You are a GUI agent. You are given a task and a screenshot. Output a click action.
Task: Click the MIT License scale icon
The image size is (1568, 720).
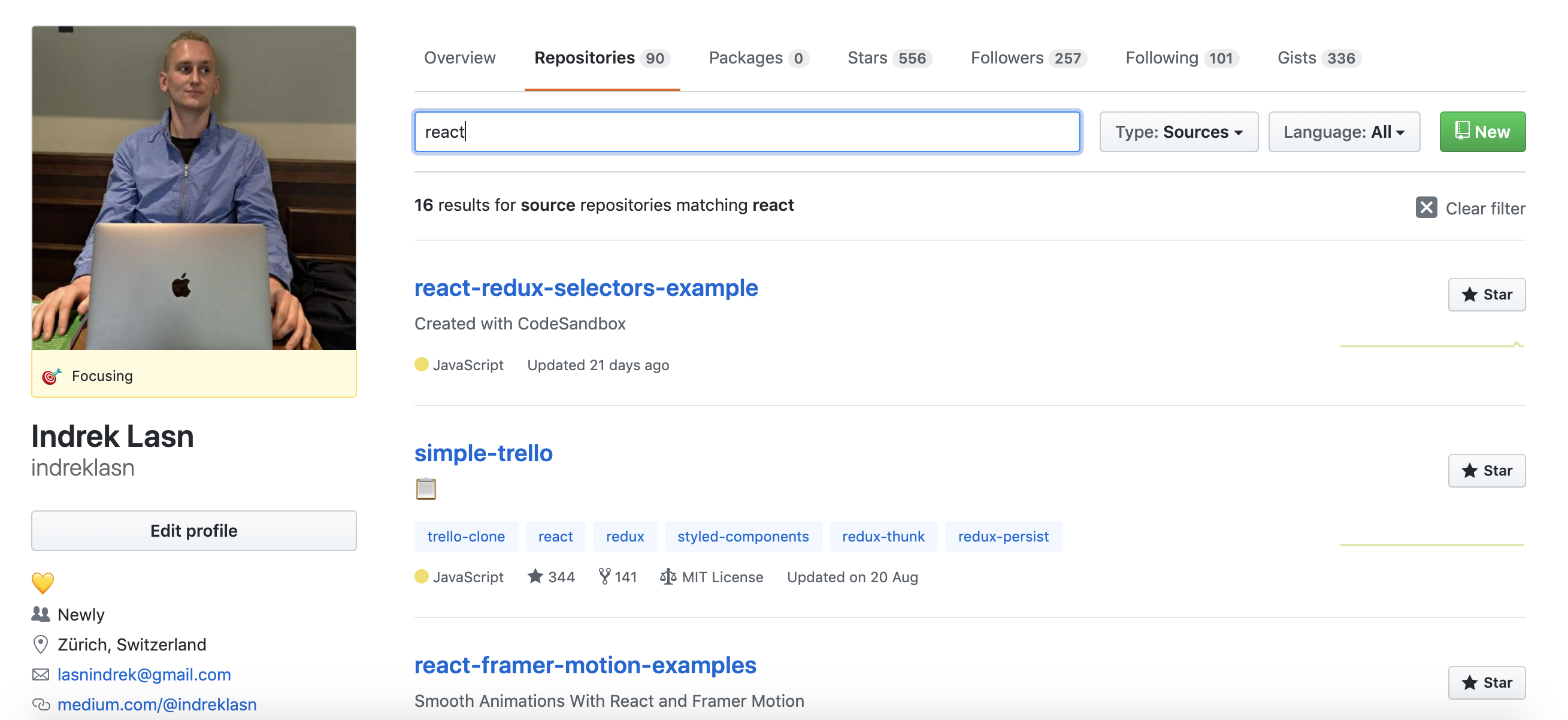(668, 576)
